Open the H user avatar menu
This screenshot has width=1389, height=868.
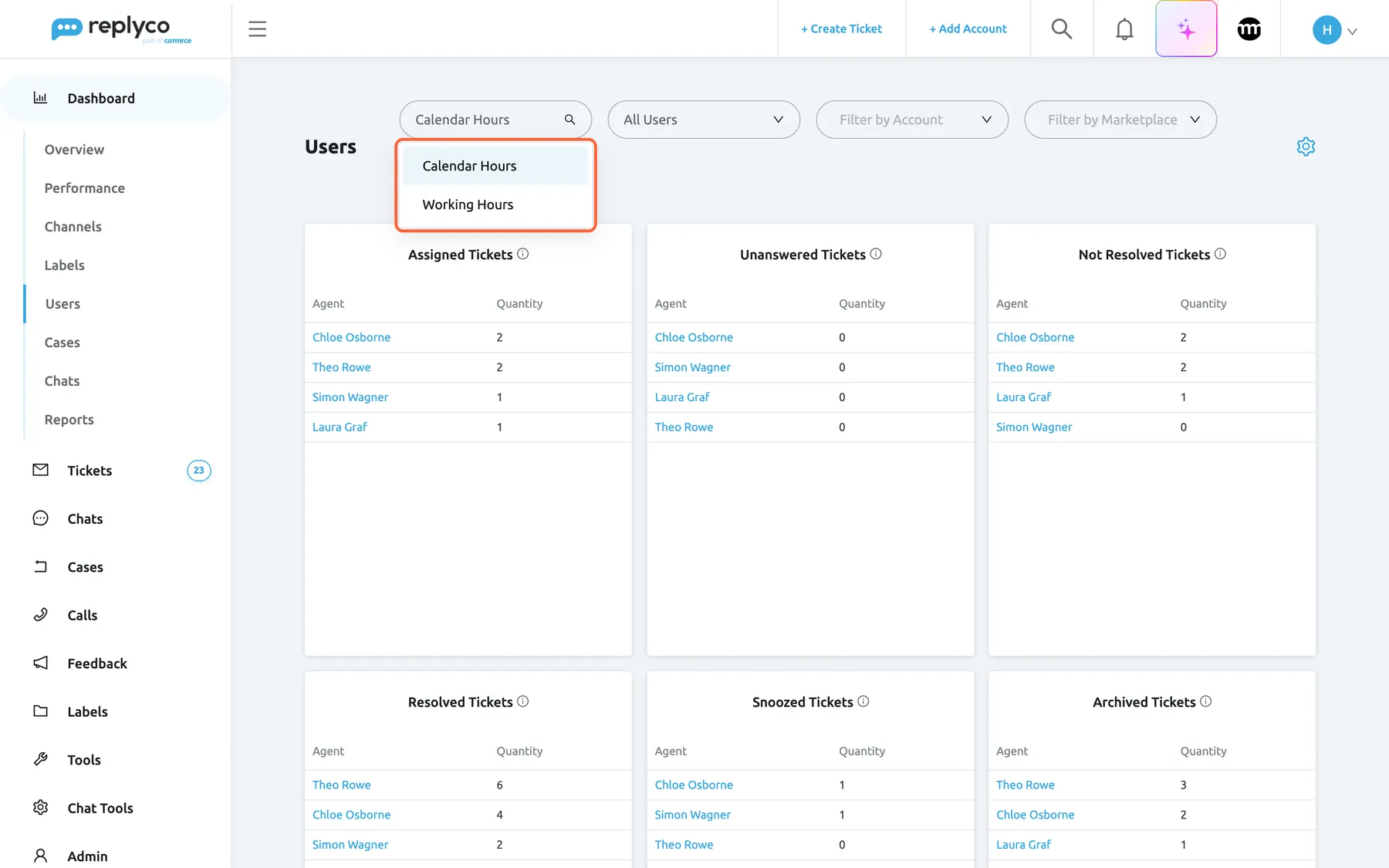click(x=1334, y=30)
